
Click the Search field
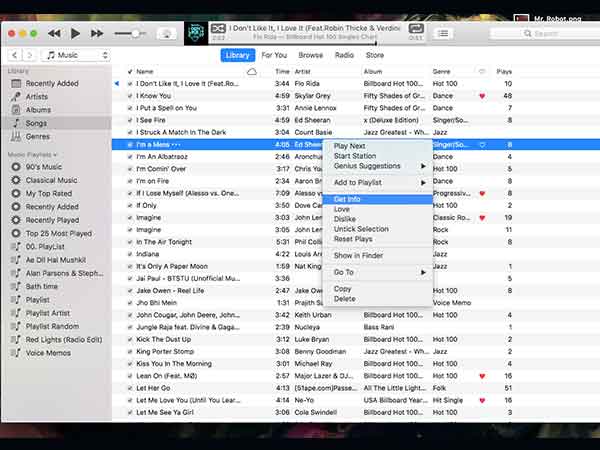tap(545, 34)
